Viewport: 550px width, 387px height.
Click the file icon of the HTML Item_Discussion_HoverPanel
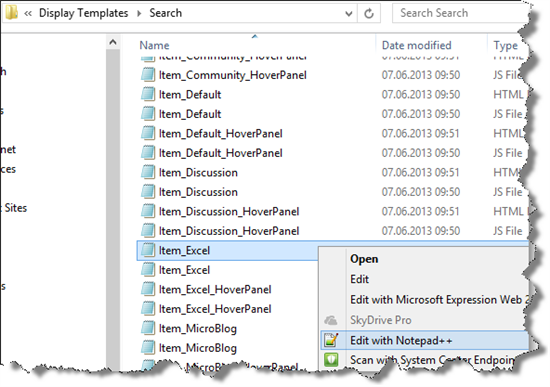148,211
